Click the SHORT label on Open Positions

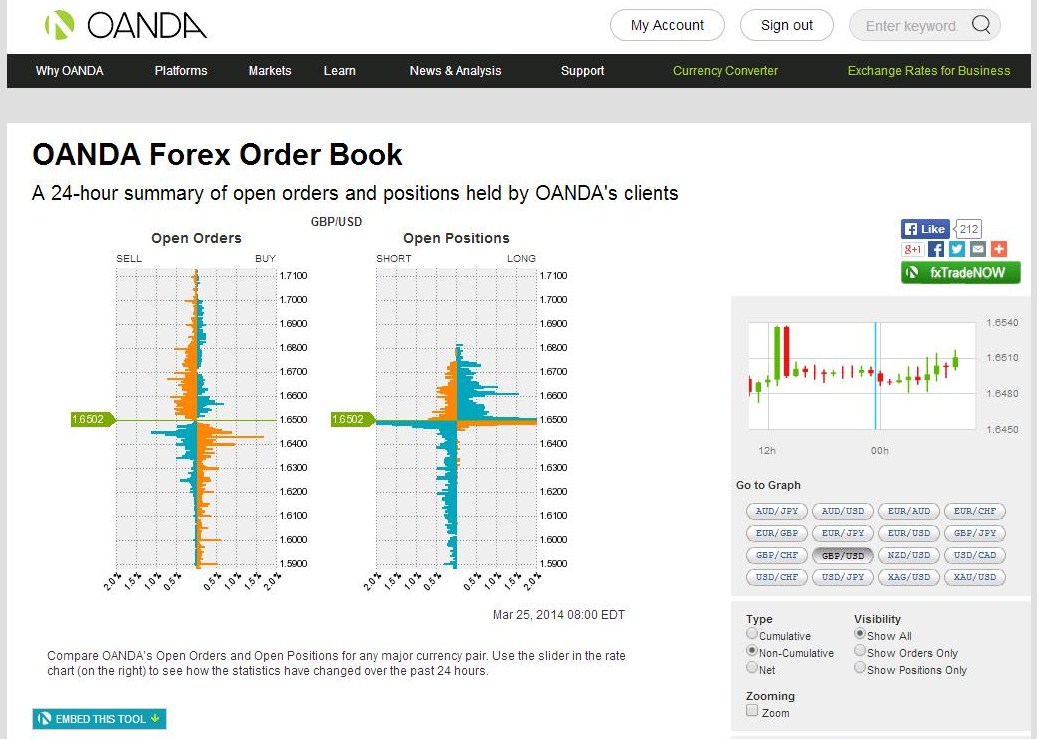[394, 259]
